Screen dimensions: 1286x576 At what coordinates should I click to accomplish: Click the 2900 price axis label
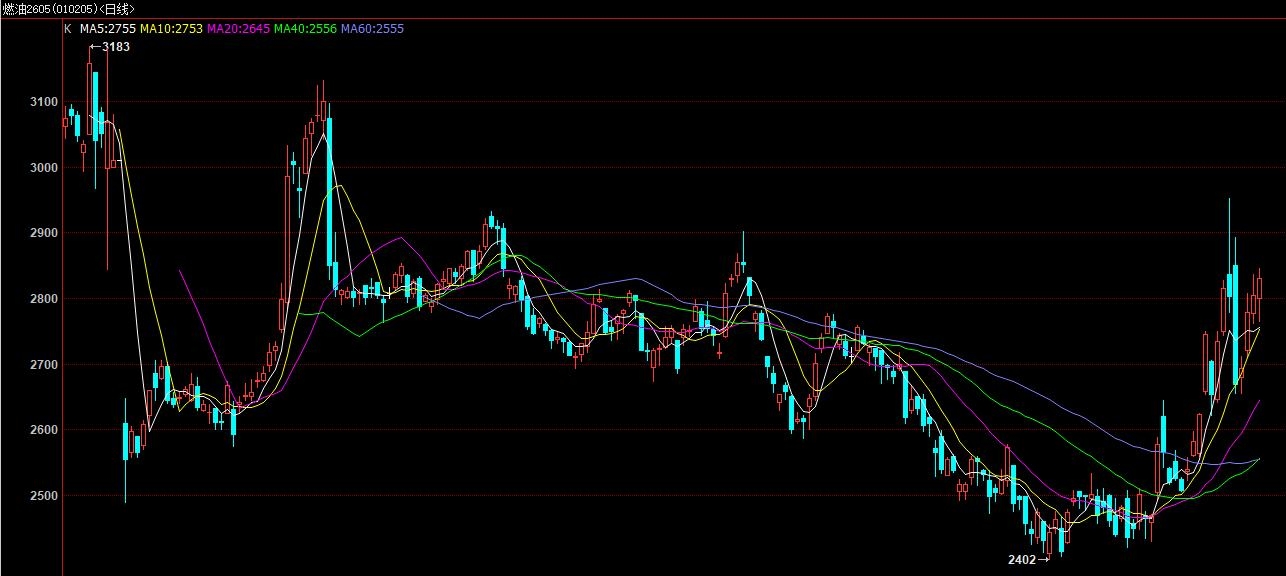point(44,233)
